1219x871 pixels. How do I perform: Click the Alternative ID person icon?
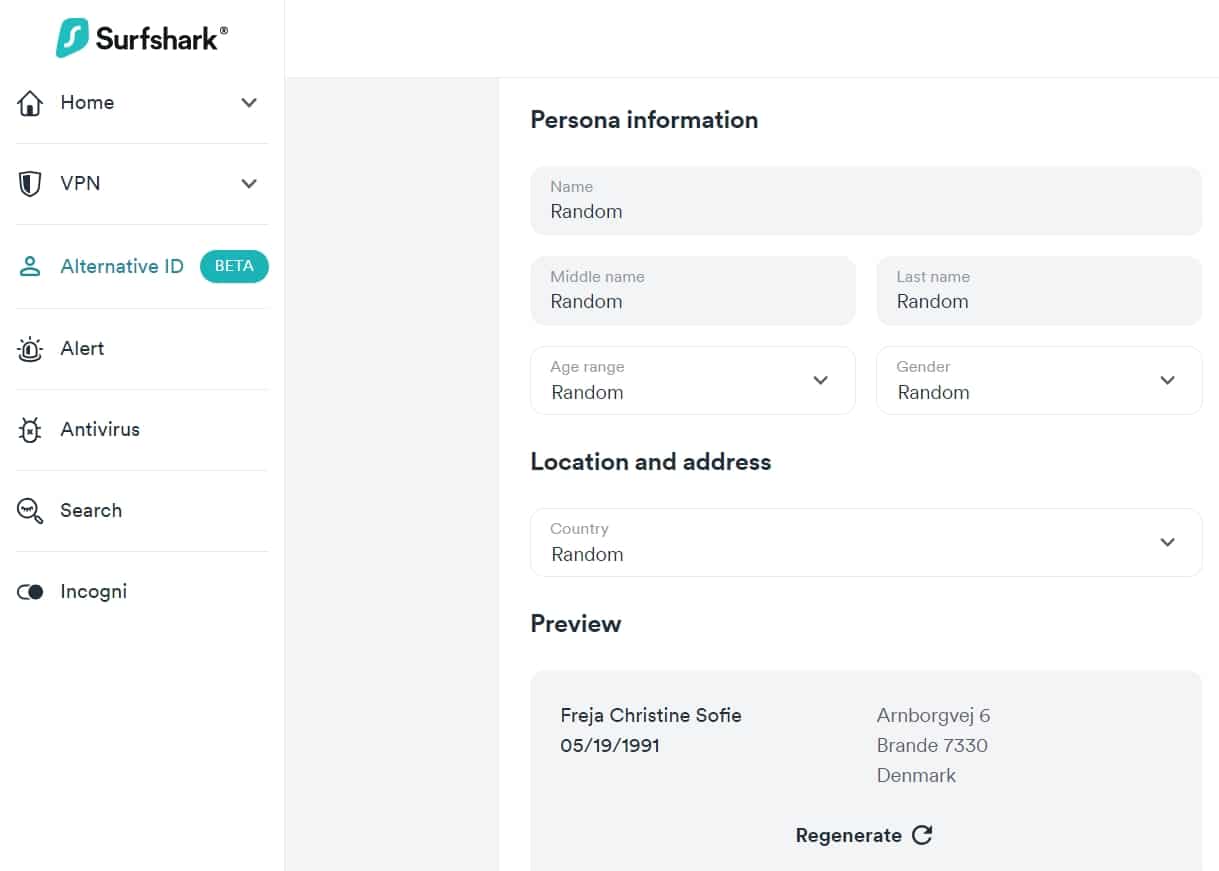30,266
